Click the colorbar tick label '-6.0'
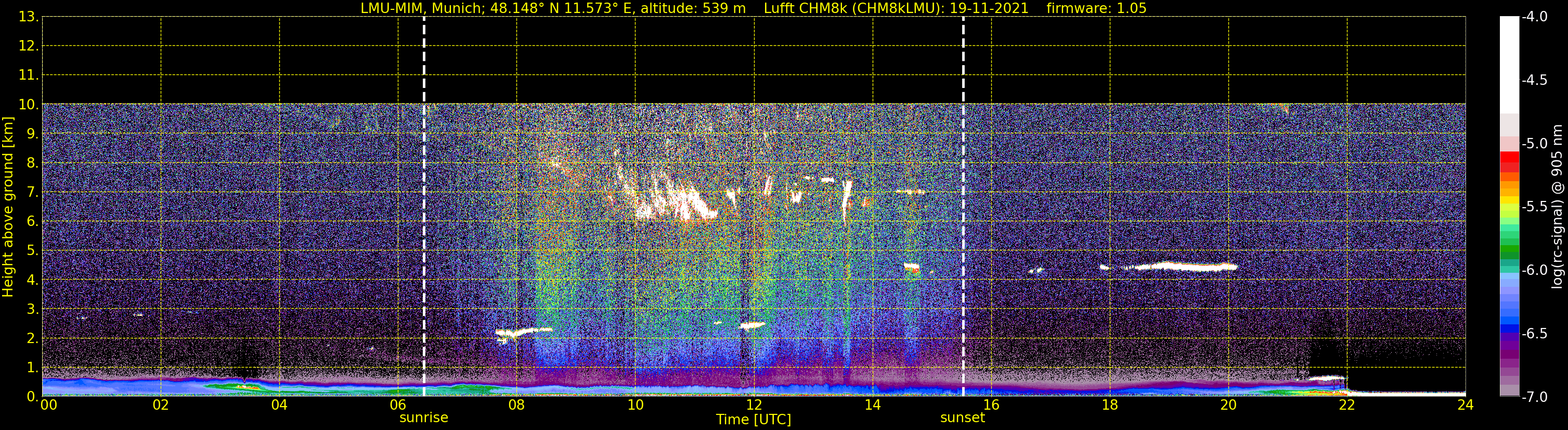This screenshot has height=430, width=1568. tap(1534, 270)
